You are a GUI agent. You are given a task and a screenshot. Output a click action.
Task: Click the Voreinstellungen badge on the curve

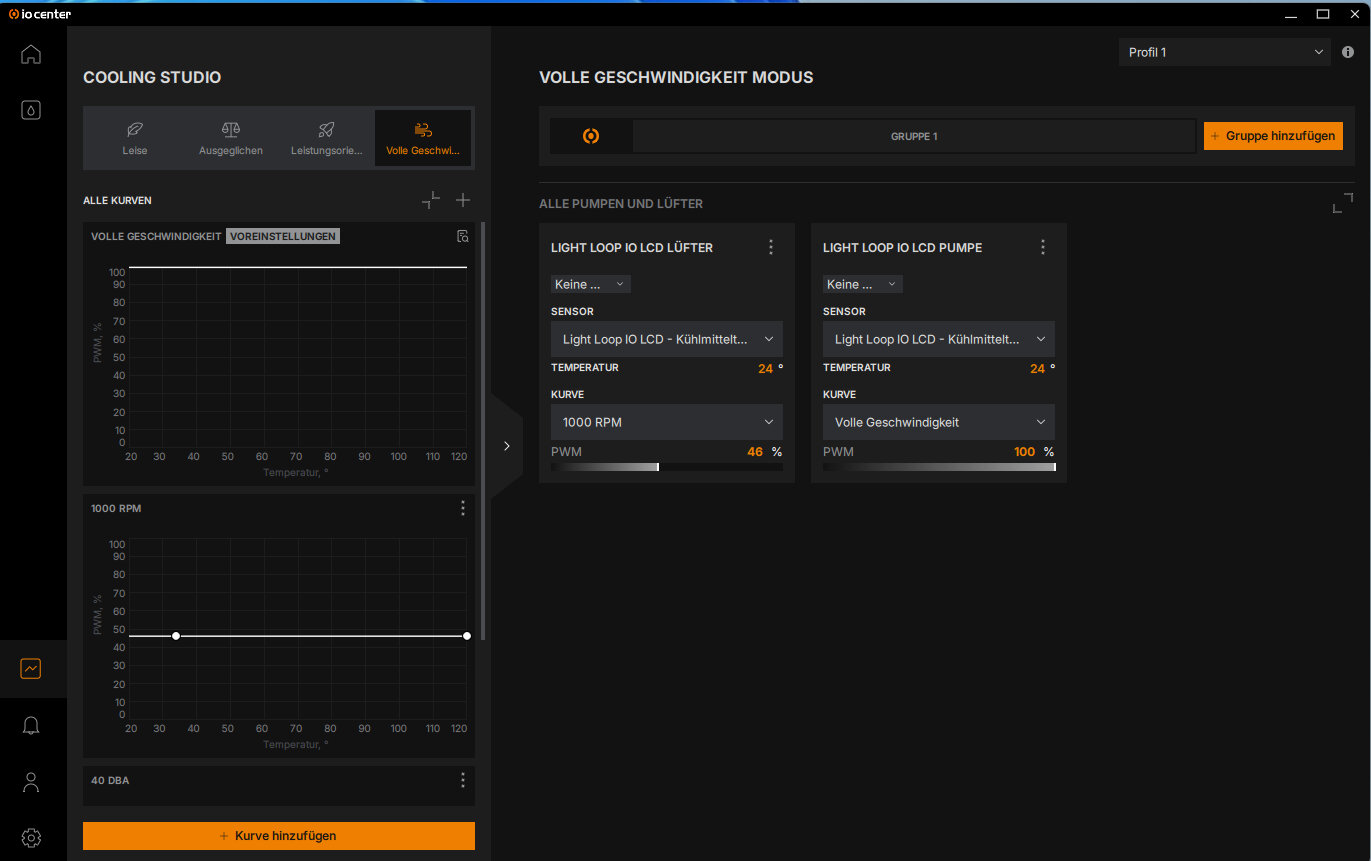(x=283, y=236)
